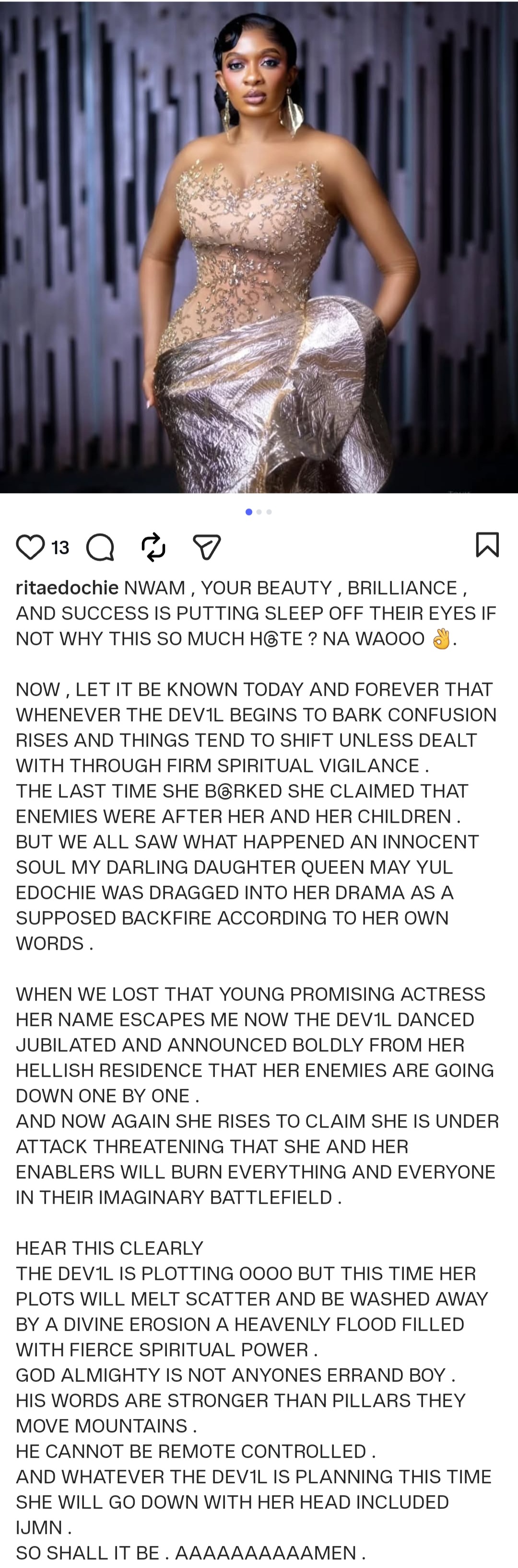The height and width of the screenshot is (1568, 518).
Task: Tap the OK hand emoji in caption
Action: tap(441, 639)
